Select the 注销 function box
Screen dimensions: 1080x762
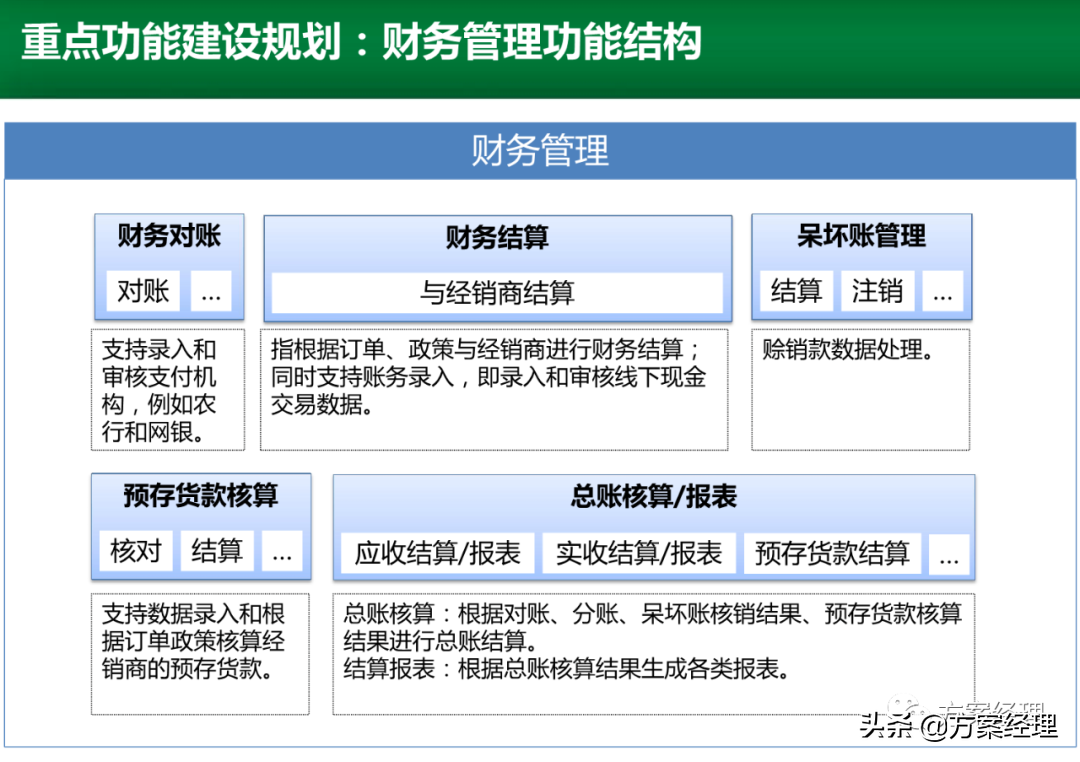tap(878, 291)
